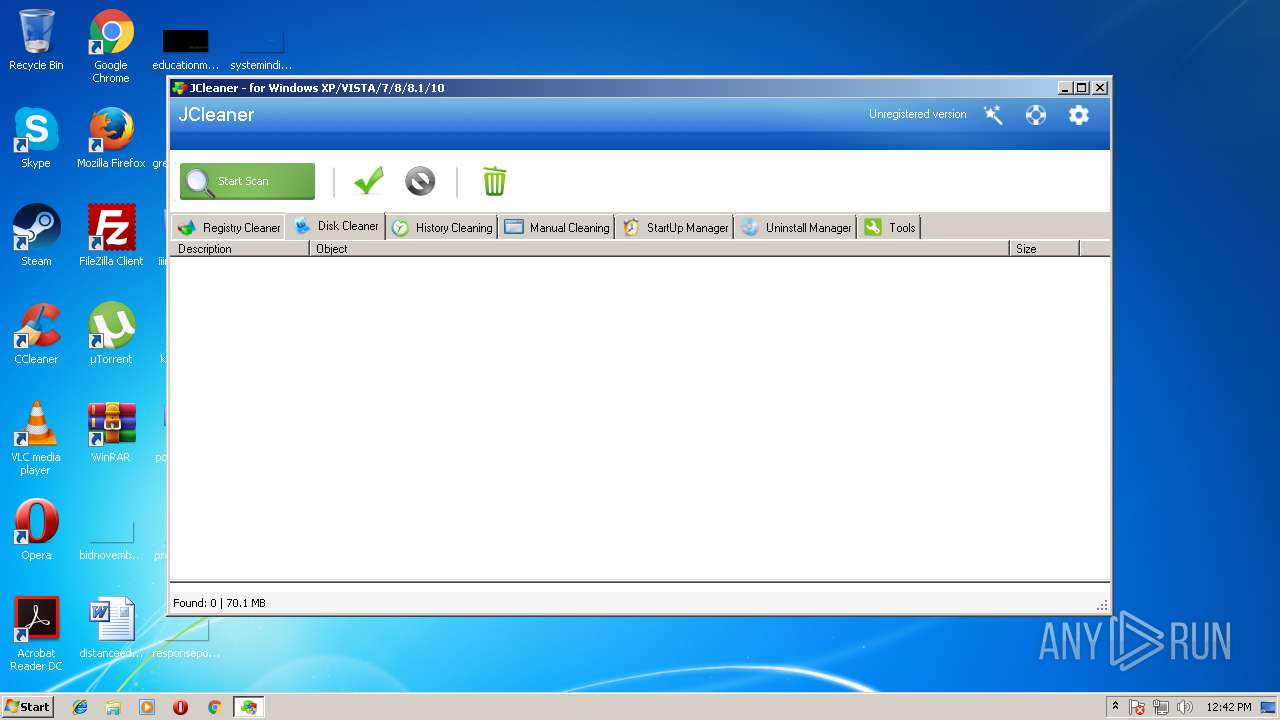Switch to the Uninstall Manager tab
Viewport: 1280px width, 720px height.
(796, 227)
